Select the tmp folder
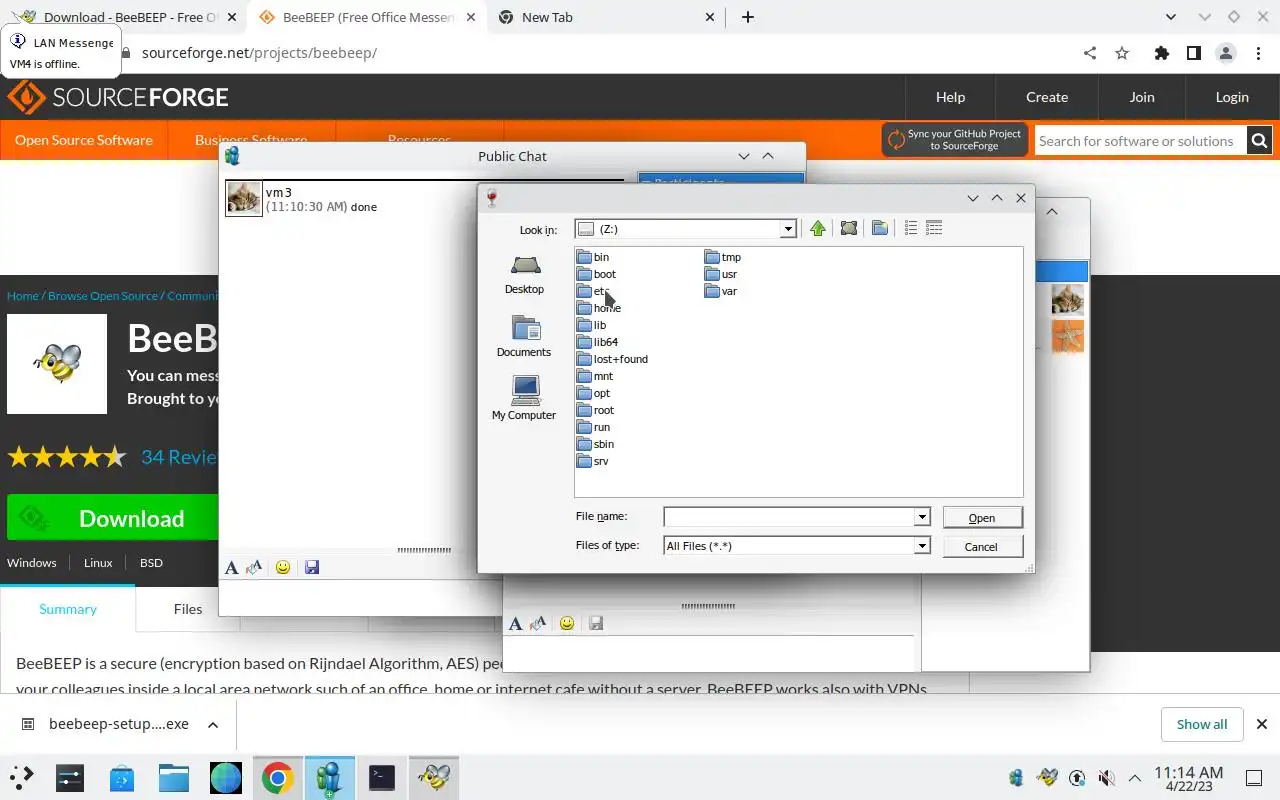 tap(723, 257)
